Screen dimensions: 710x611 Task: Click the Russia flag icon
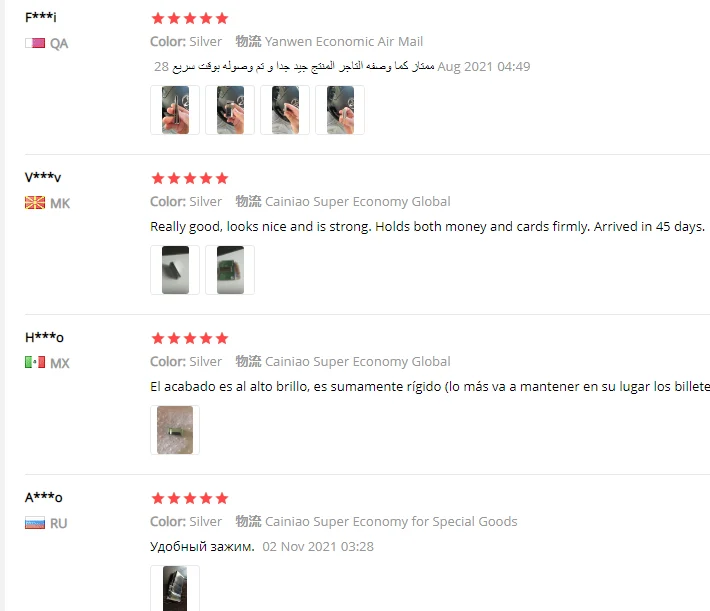click(35, 523)
